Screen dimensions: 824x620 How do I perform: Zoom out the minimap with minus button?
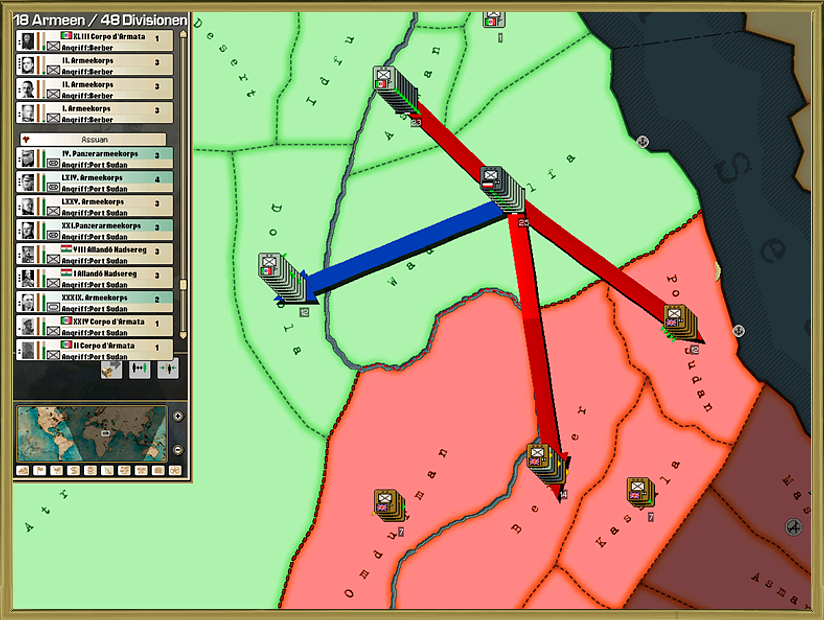[178, 449]
